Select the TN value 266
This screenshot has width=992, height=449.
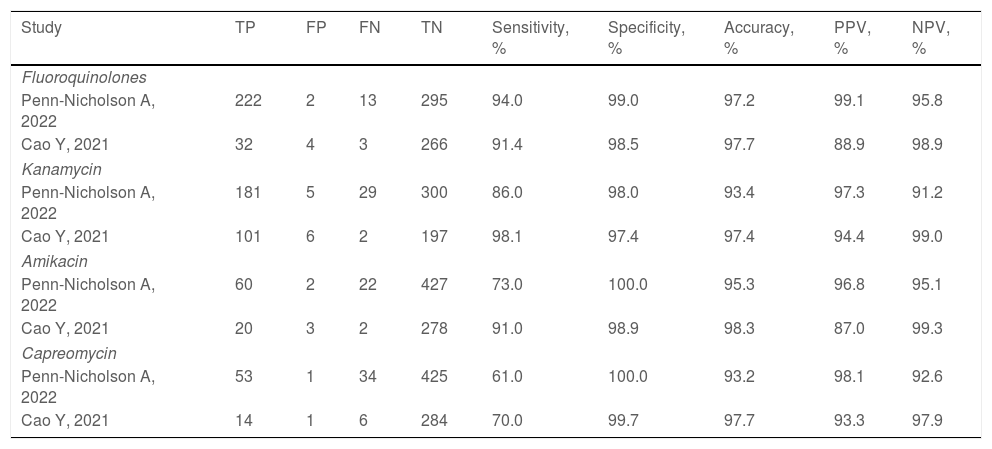[x=434, y=145]
